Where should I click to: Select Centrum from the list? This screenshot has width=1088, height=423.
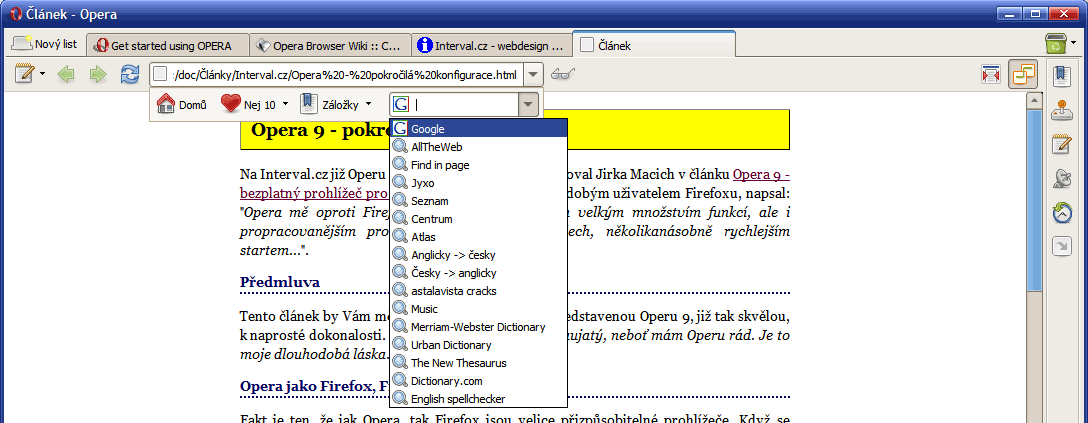[478, 219]
